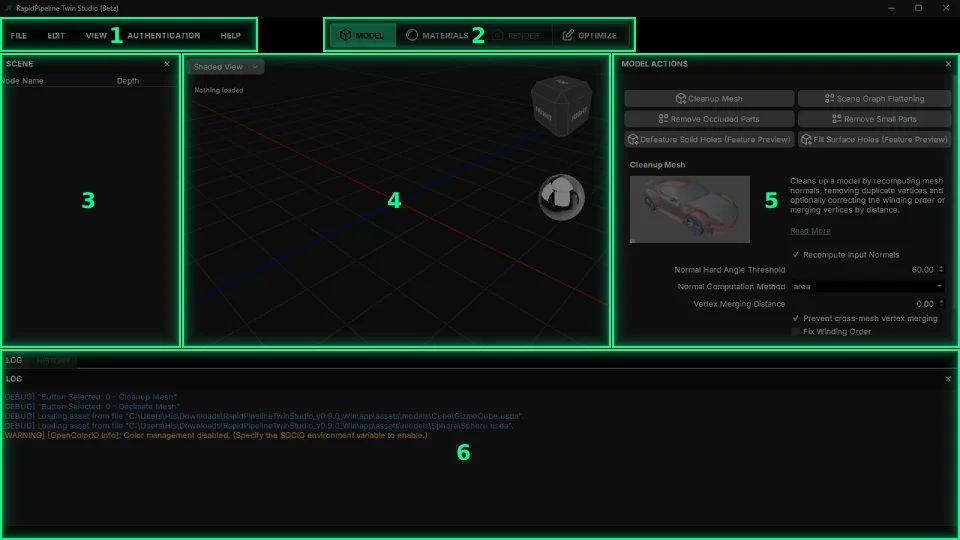The height and width of the screenshot is (540, 960).
Task: Click the GizmoCube.usda loading log line
Action: [x=263, y=416]
